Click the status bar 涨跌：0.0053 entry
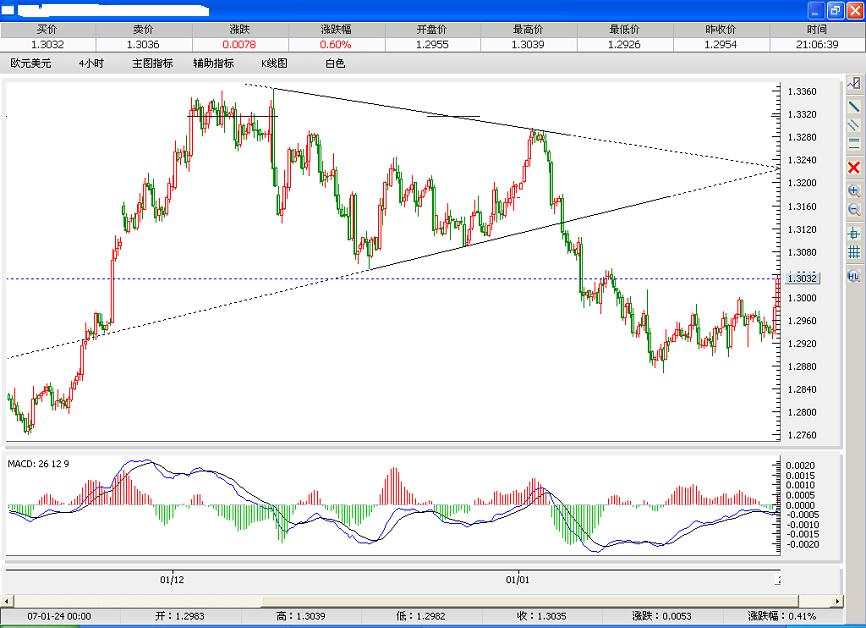866x628 pixels. [662, 616]
